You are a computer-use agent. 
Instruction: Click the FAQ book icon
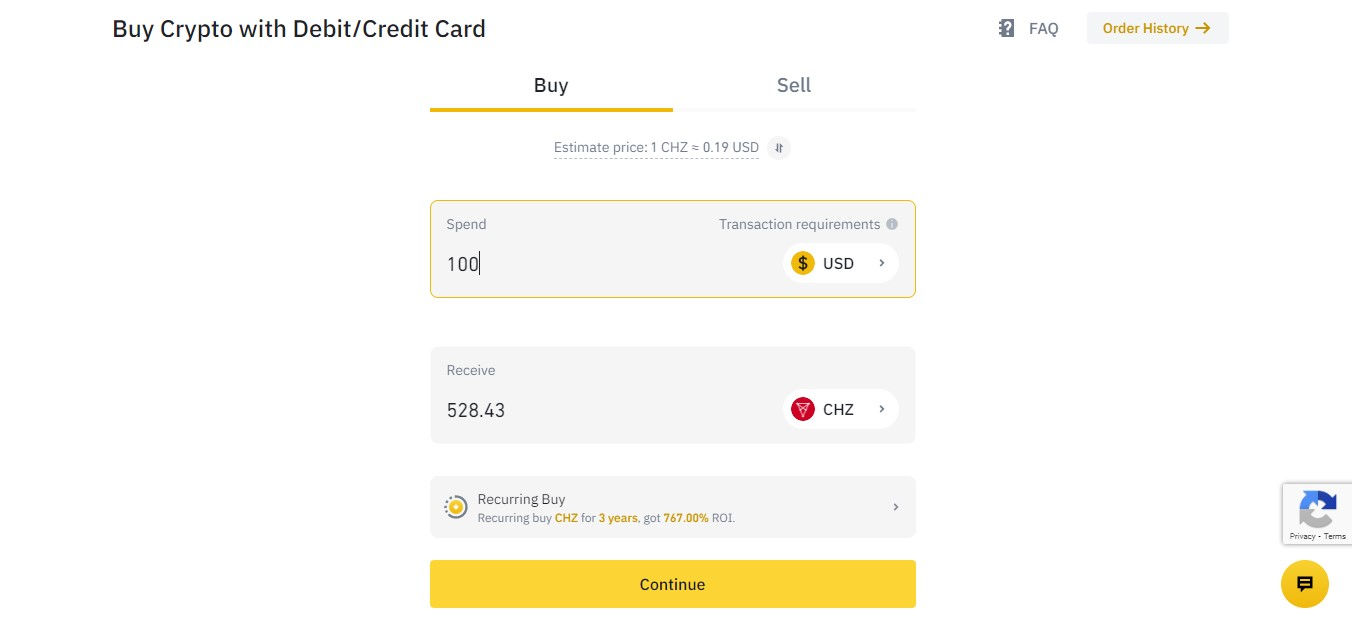1006,28
